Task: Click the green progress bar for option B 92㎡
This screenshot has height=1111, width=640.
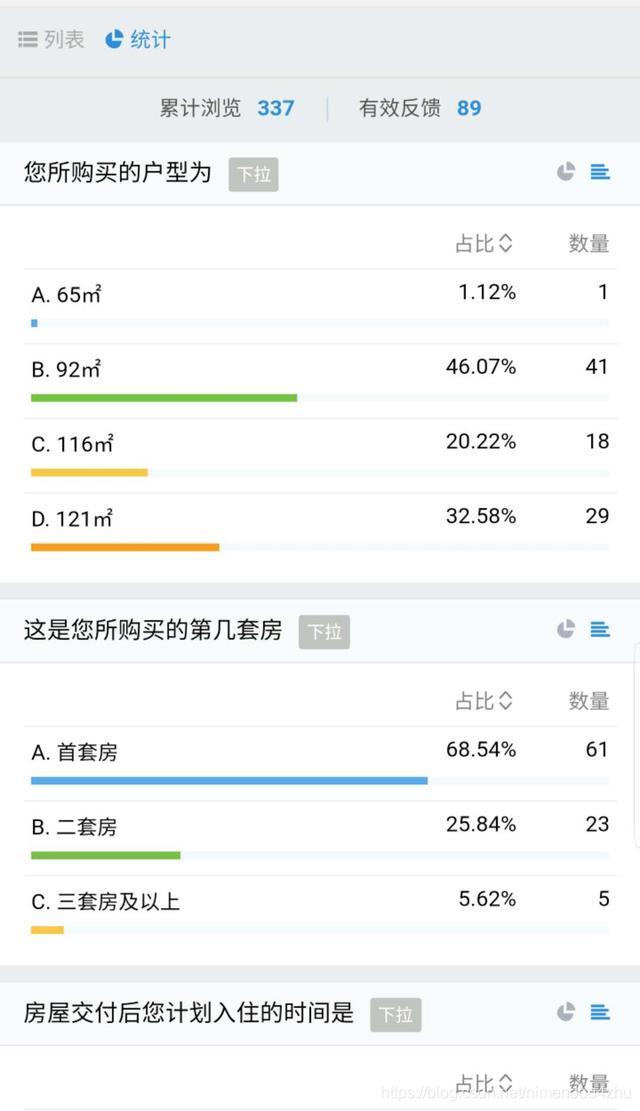Action: click(164, 397)
